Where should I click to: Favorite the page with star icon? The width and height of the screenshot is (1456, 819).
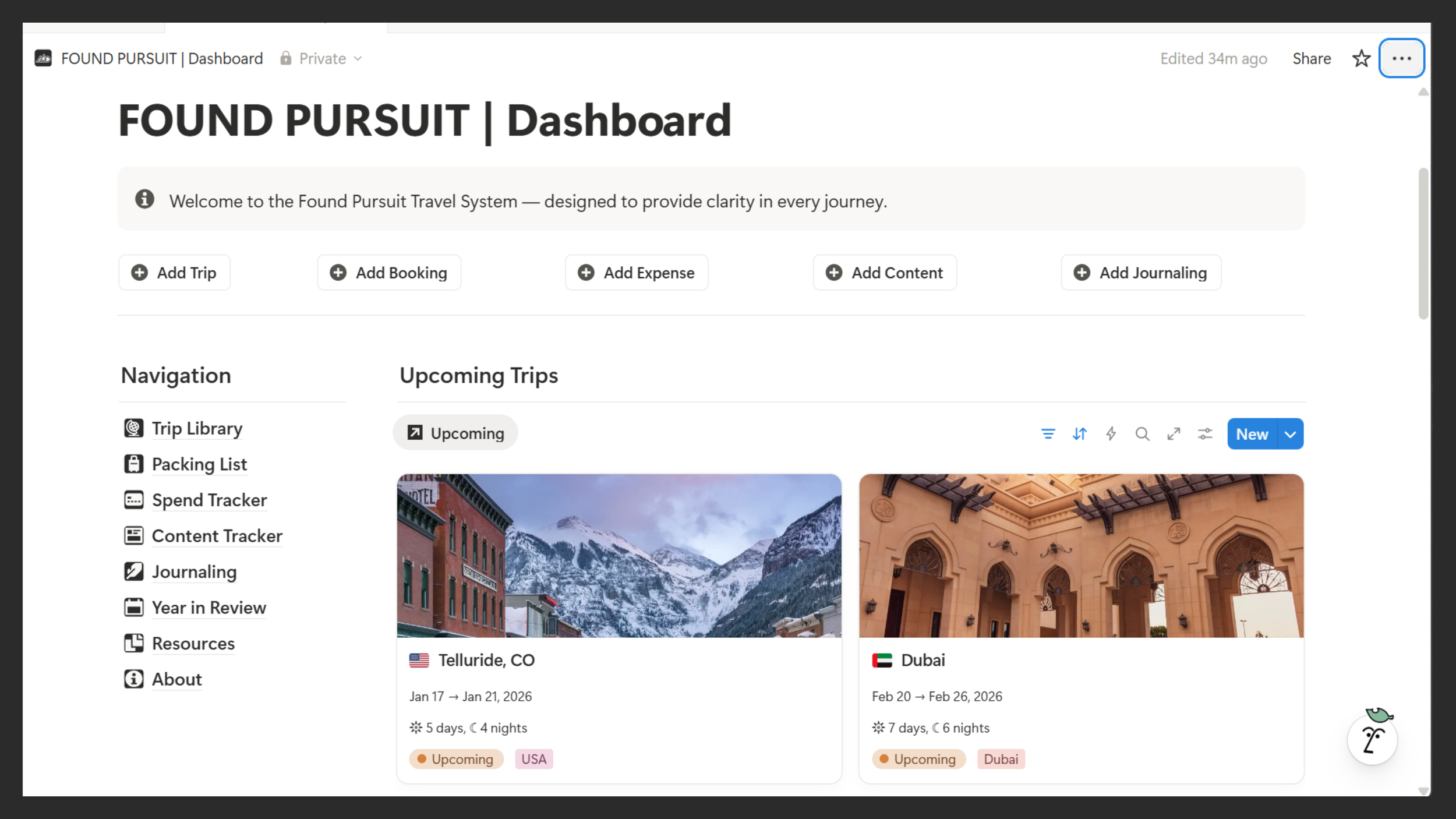[x=1361, y=59]
